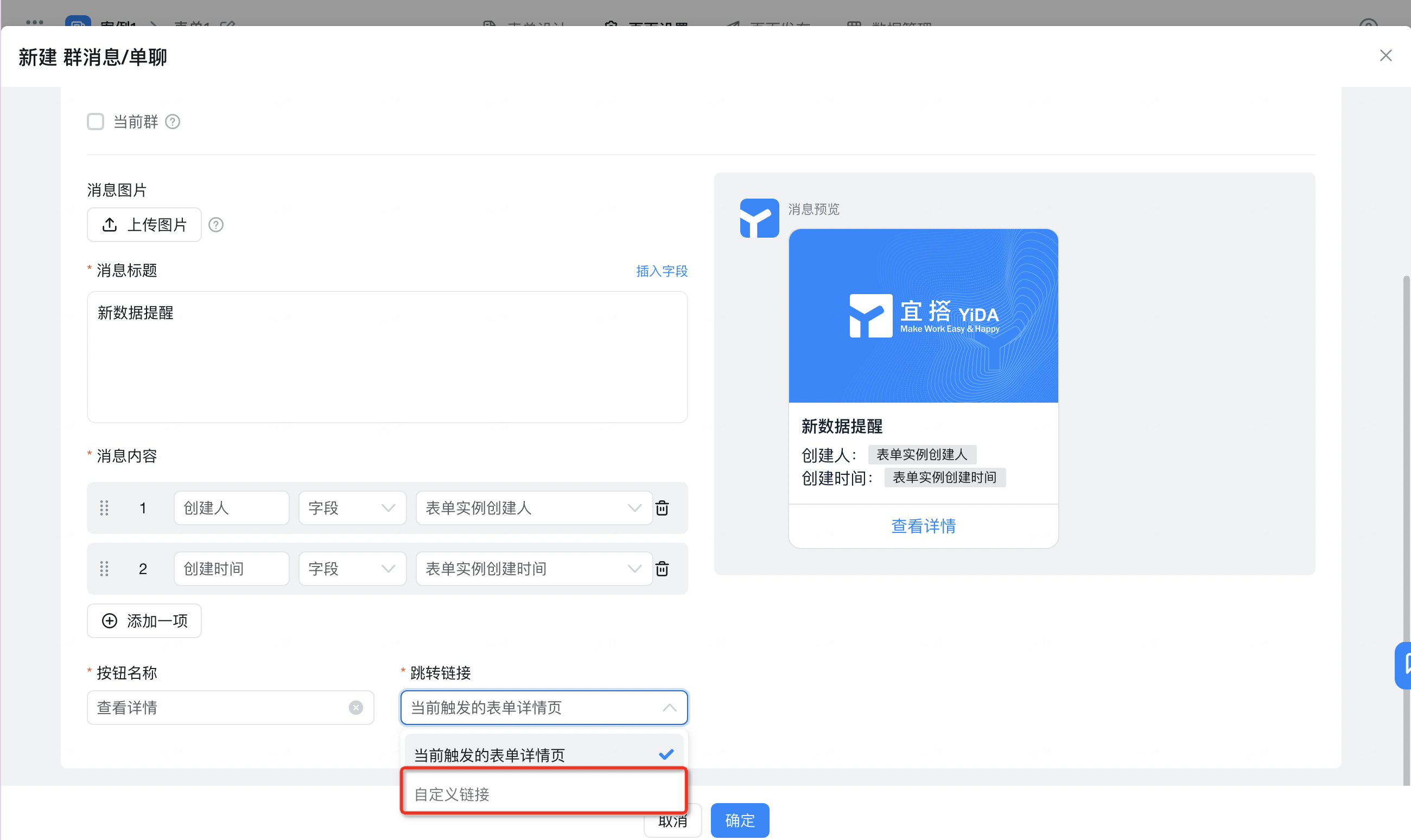
Task: Close the 新建 群消息/单聊 dialog
Action: click(x=1385, y=55)
